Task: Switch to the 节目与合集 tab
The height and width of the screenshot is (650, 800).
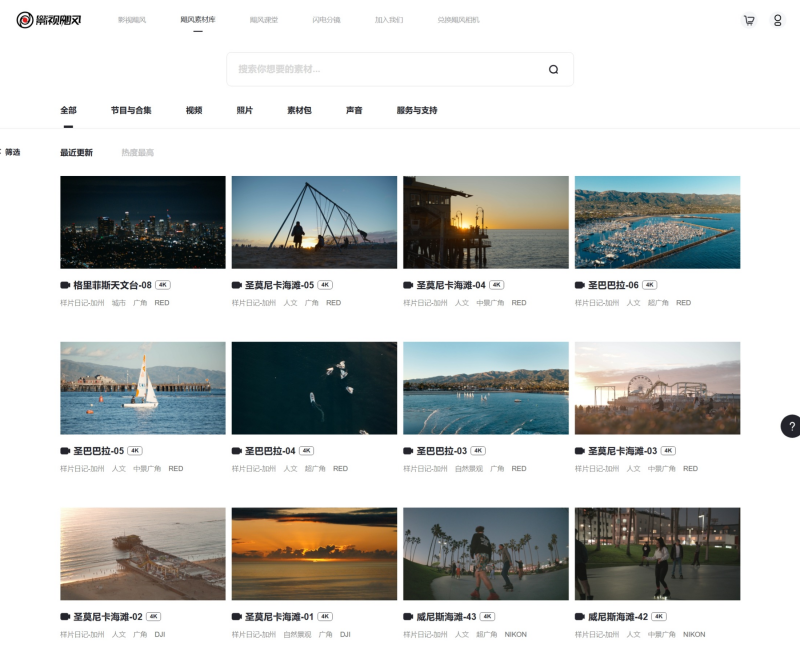Action: coord(131,110)
